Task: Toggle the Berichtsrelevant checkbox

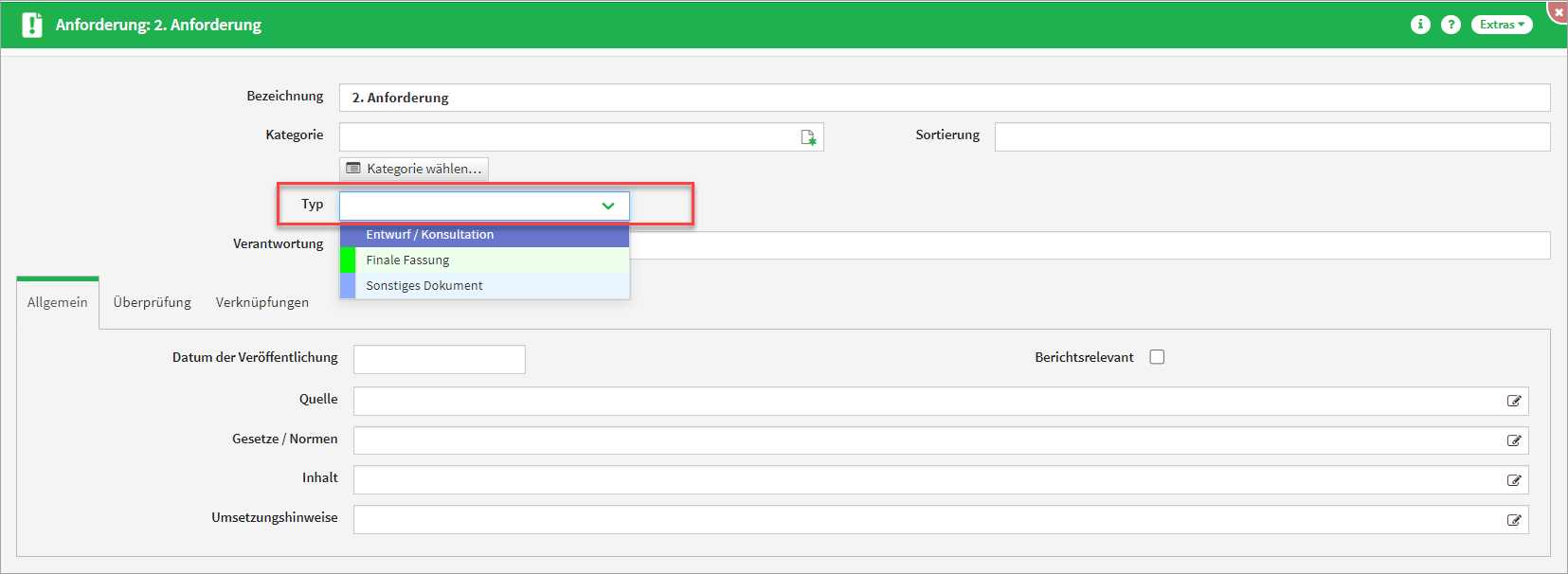Action: [1157, 357]
